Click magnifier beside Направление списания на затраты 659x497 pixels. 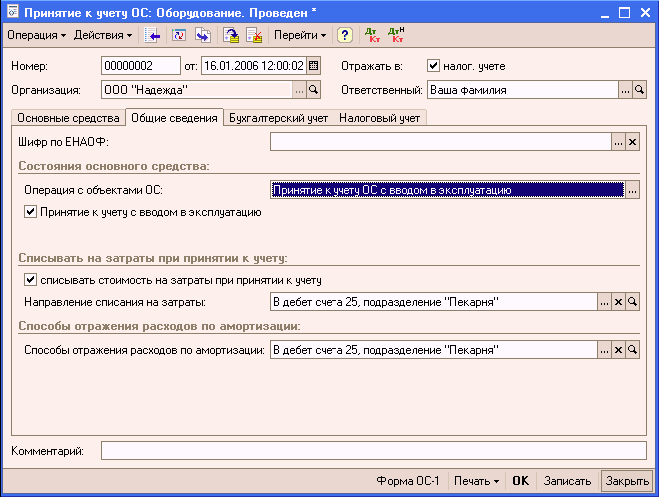(x=632, y=301)
